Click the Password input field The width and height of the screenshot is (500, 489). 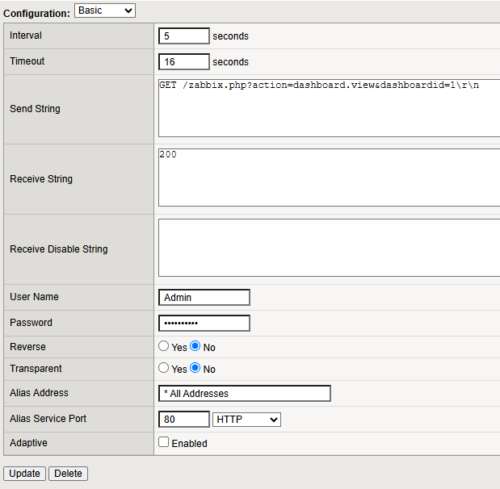[204, 323]
